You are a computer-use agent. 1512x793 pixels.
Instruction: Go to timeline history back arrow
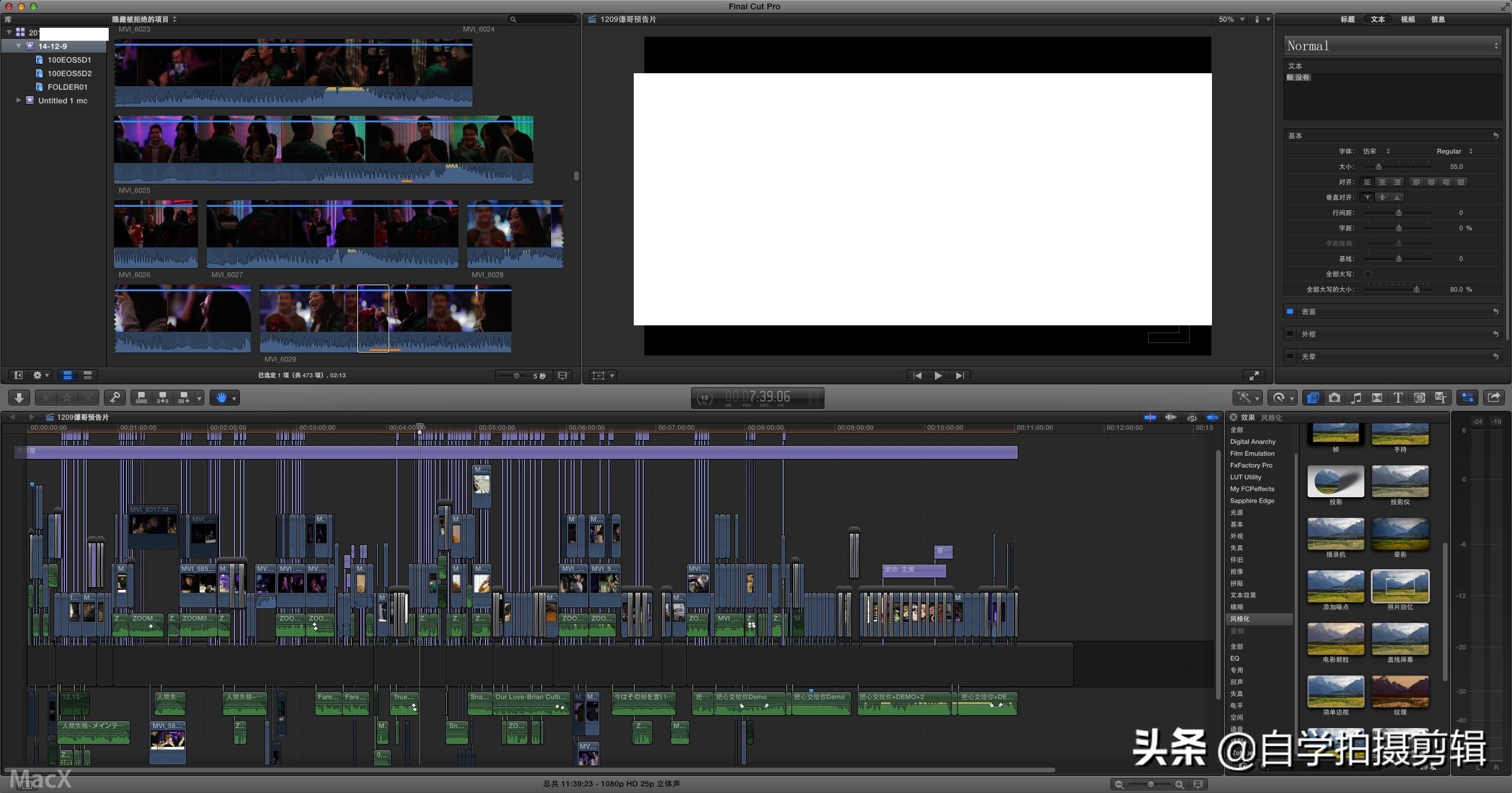tap(12, 417)
